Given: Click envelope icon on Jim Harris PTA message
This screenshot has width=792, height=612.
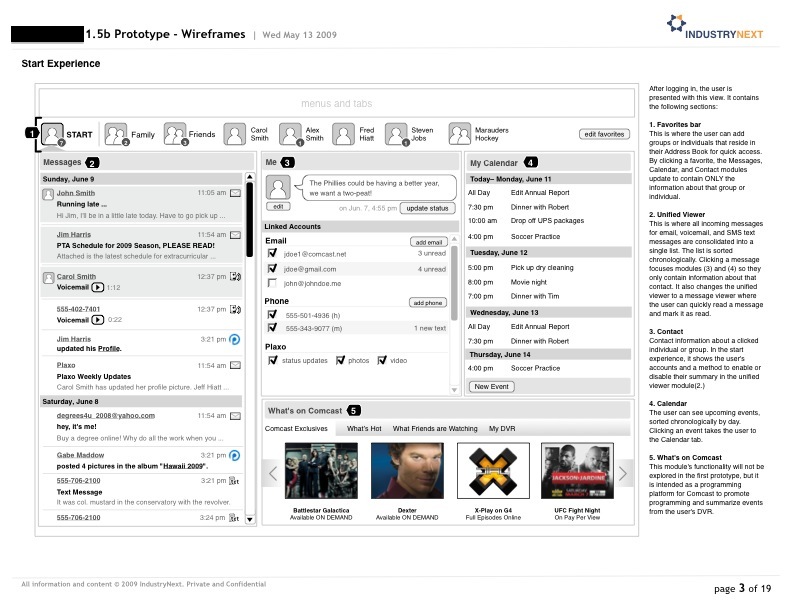Looking at the screenshot, I should 235,235.
